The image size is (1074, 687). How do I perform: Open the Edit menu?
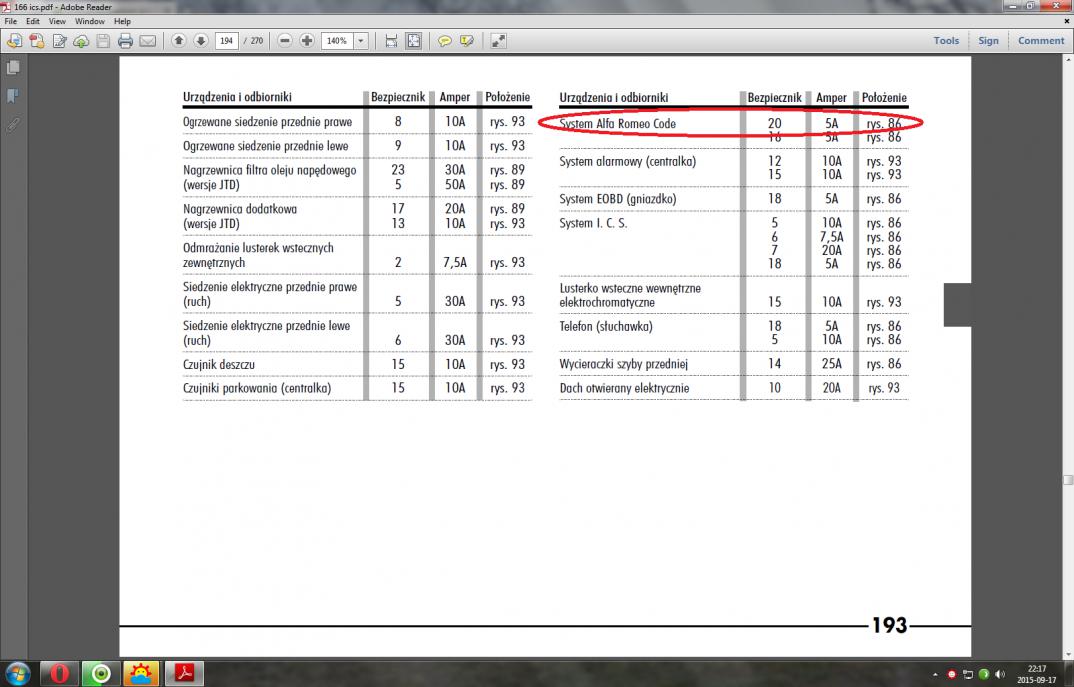point(33,21)
